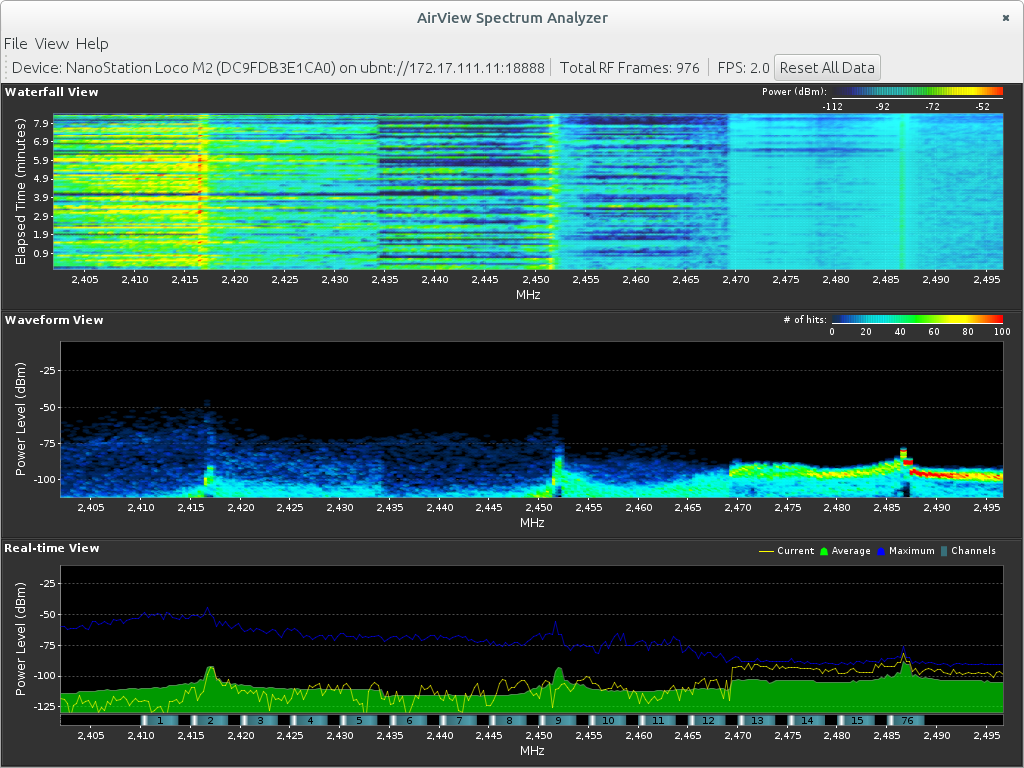Click the Waveform View panel title
1024x768 pixels.
[x=54, y=320]
